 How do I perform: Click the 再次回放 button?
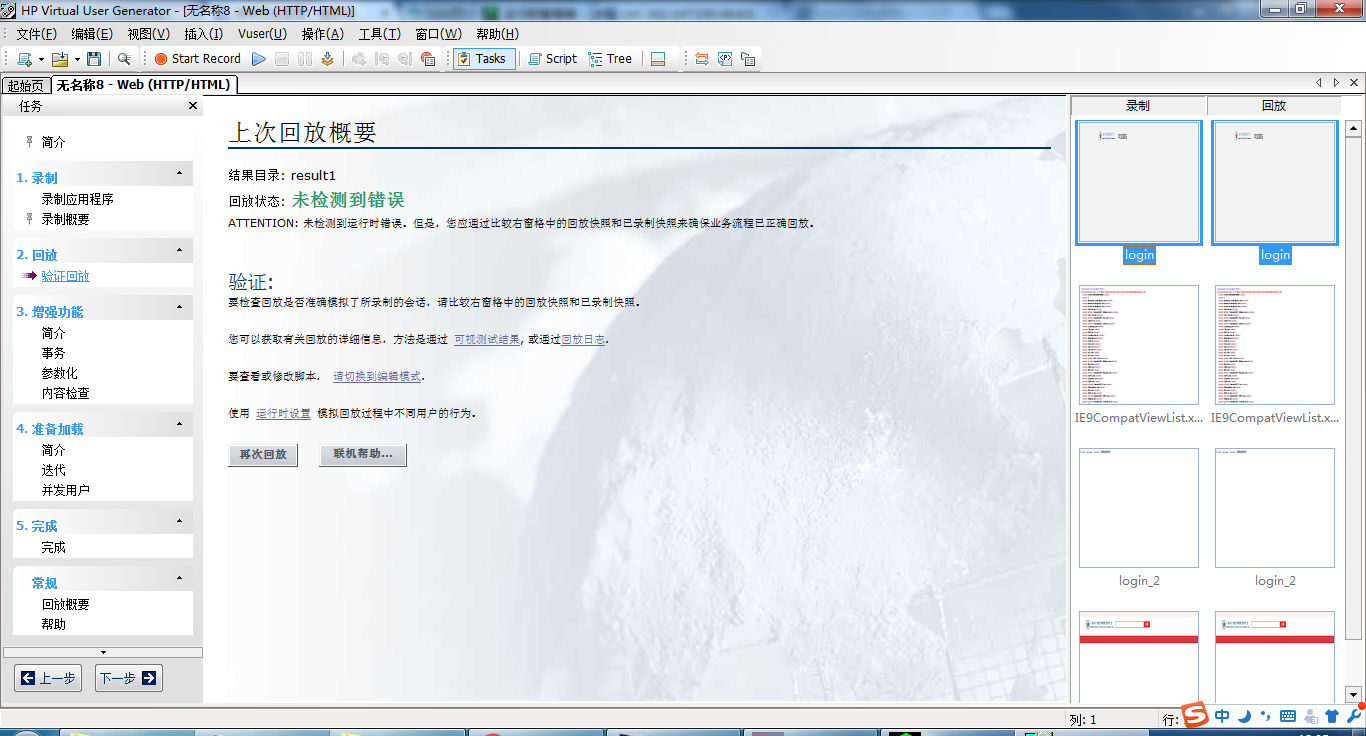click(x=263, y=455)
